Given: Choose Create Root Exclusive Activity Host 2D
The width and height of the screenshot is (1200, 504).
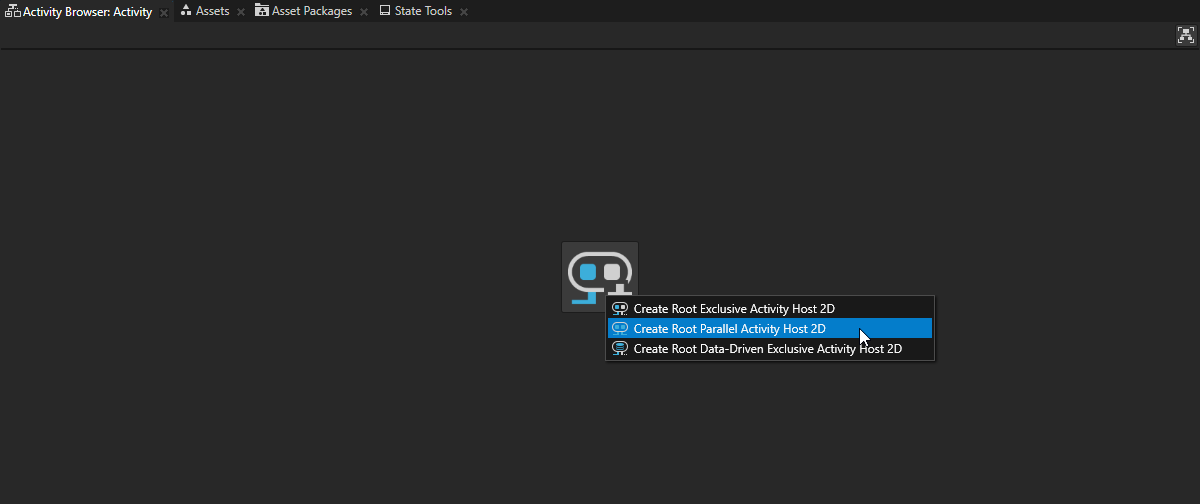Looking at the screenshot, I should point(770,309).
